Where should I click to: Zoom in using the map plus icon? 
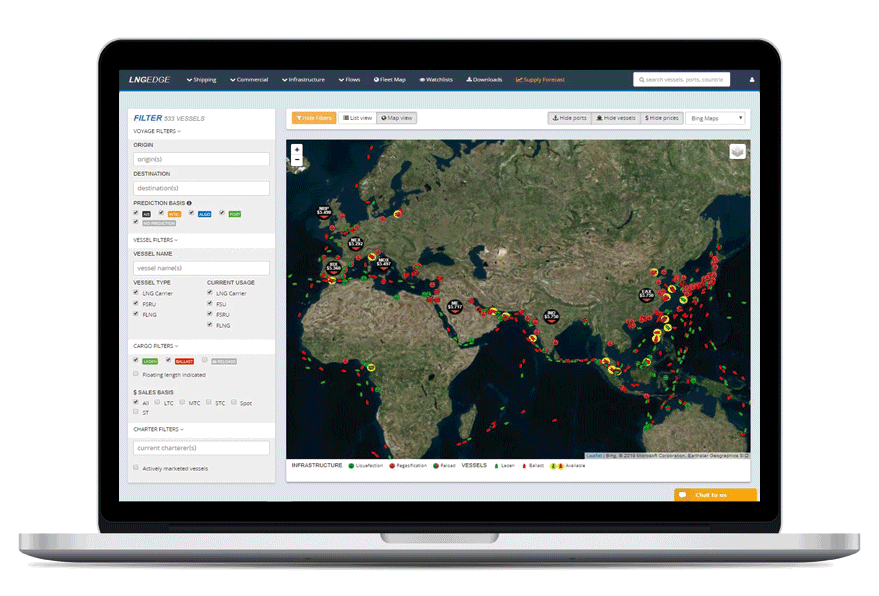[295, 149]
